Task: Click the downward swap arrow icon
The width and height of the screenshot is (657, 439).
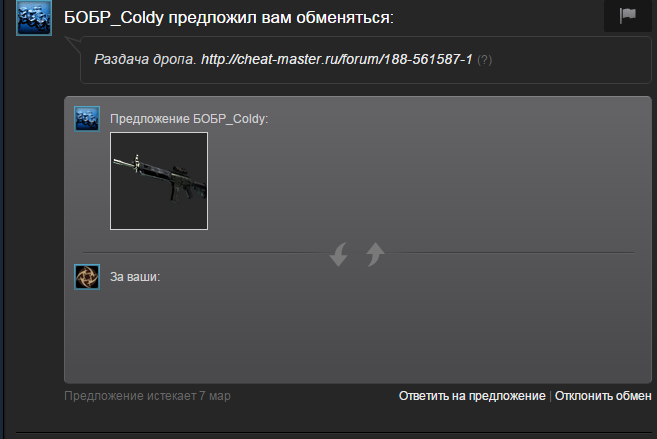Action: pos(339,254)
